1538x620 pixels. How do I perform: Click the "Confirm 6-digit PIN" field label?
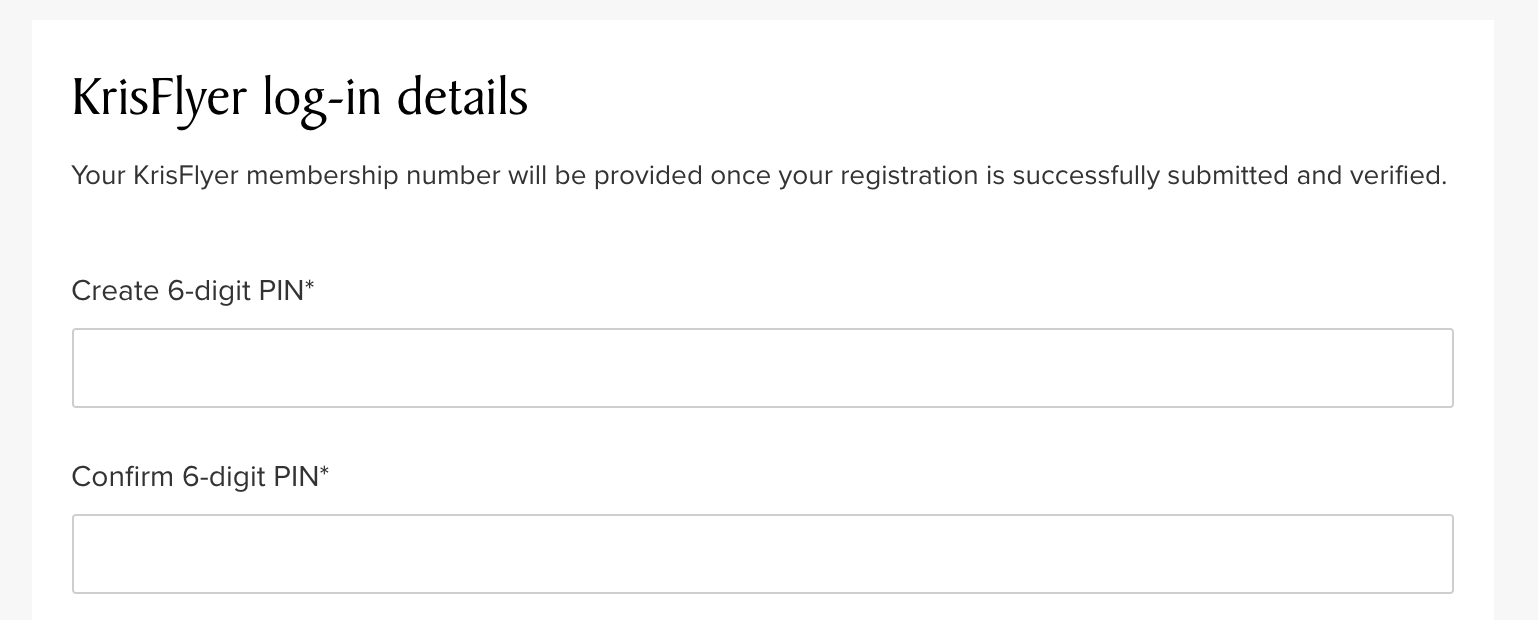point(200,477)
